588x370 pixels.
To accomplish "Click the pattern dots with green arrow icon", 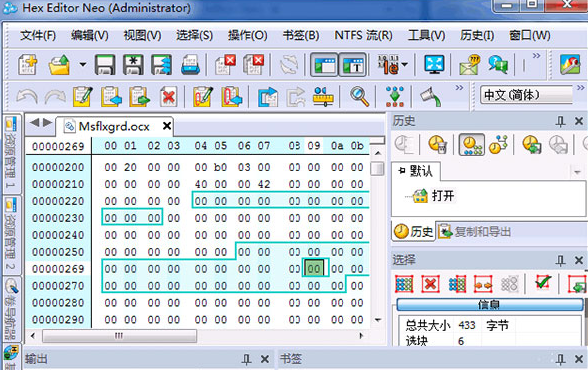I will tap(395, 97).
